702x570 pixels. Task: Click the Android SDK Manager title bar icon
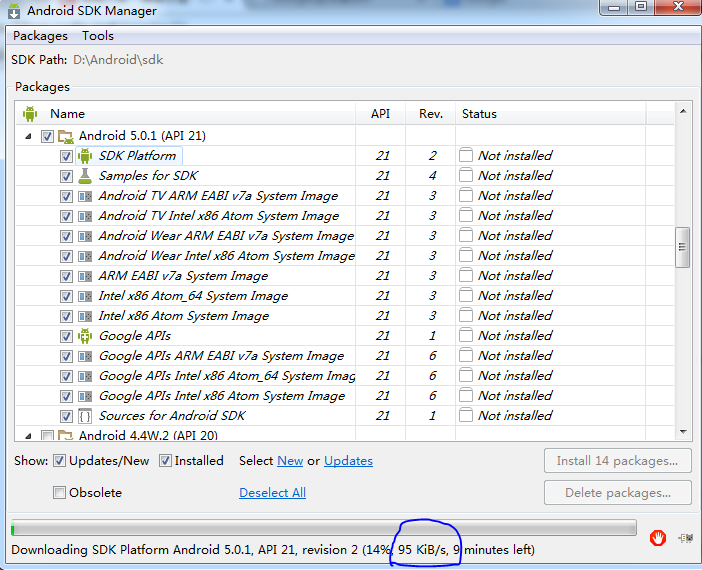[14, 11]
